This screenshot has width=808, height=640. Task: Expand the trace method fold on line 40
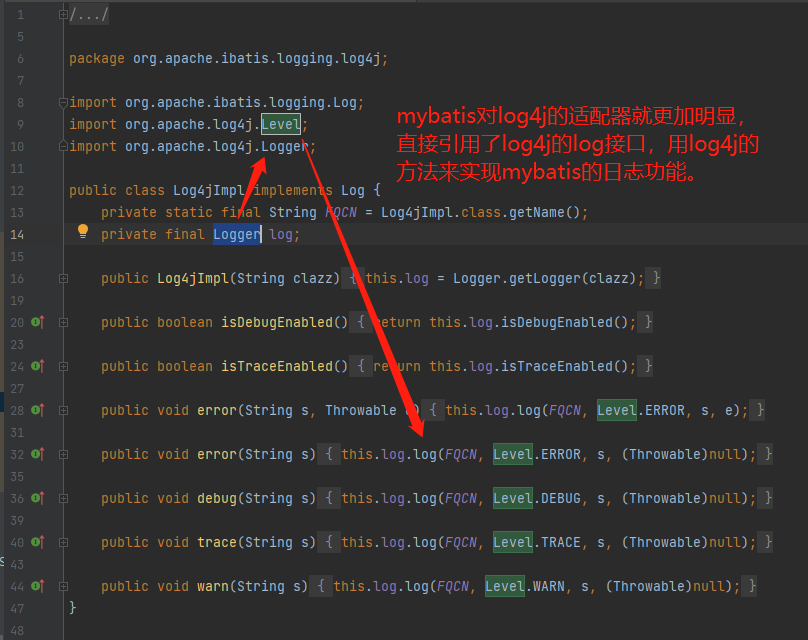tap(63, 542)
